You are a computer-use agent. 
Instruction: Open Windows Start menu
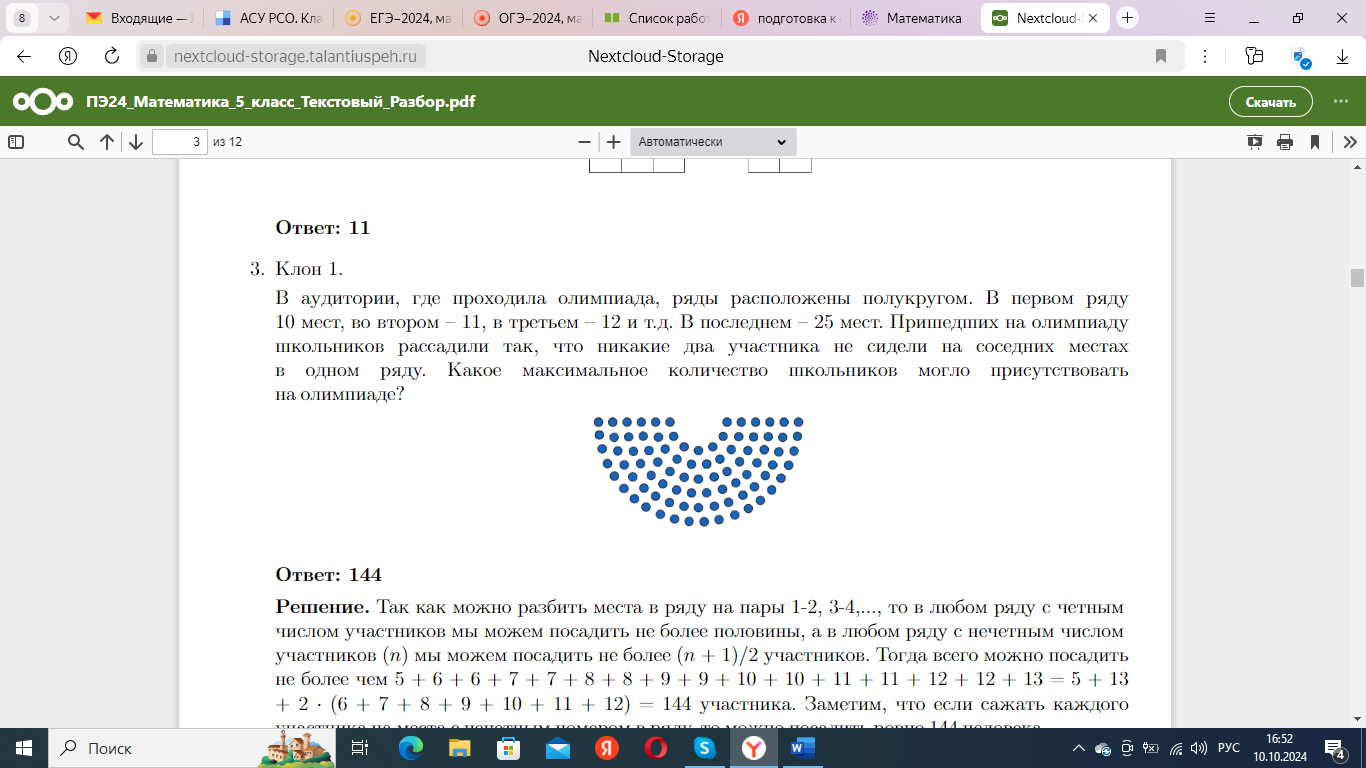[x=24, y=748]
